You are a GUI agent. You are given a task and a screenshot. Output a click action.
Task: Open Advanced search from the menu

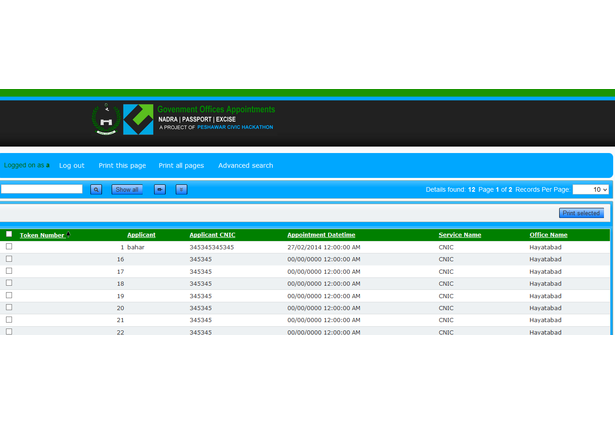pyautogui.click(x=246, y=166)
